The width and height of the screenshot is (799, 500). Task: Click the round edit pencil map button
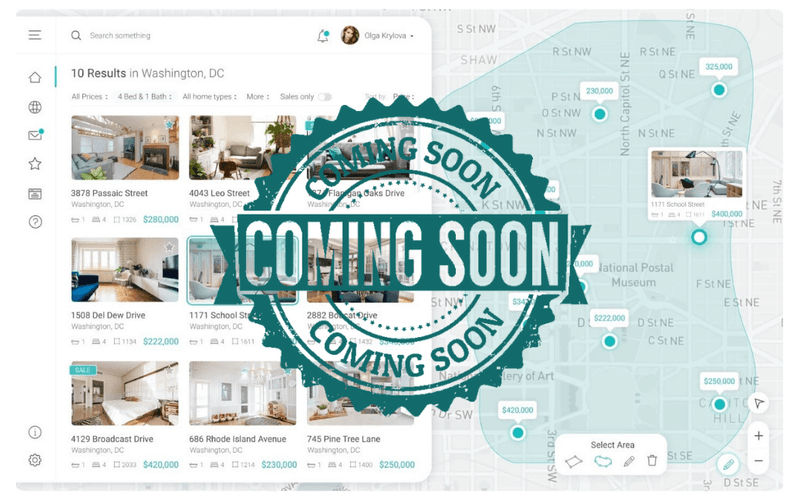[x=728, y=464]
